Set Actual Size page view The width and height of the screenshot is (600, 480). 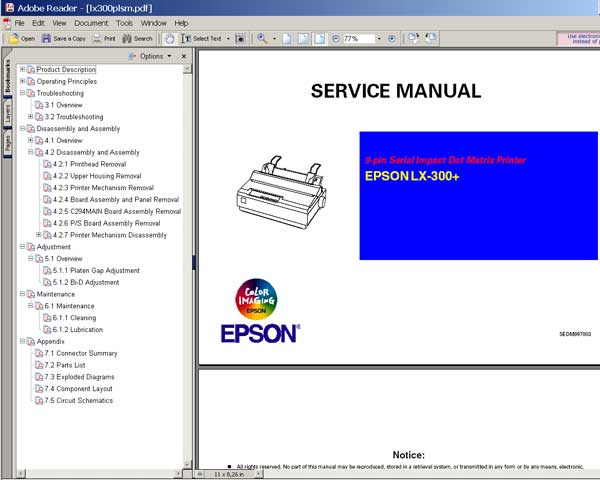click(x=287, y=39)
